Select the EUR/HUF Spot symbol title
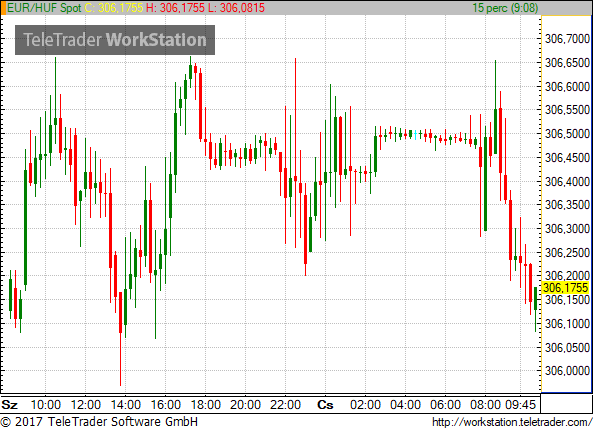 pos(44,8)
